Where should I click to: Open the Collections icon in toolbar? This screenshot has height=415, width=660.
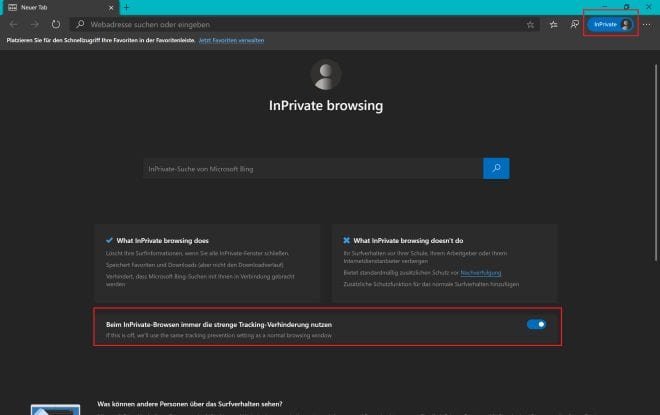pyautogui.click(x=574, y=24)
